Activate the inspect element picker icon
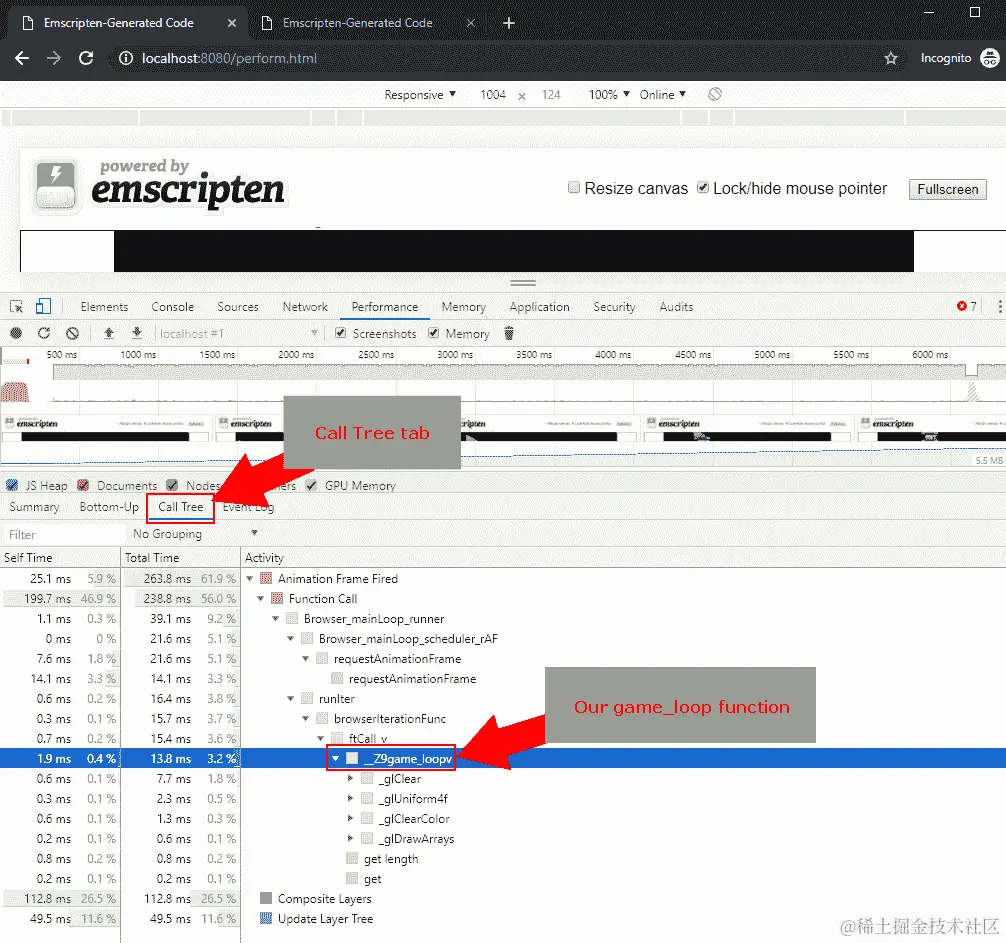The image size is (1006, 943). tap(17, 307)
